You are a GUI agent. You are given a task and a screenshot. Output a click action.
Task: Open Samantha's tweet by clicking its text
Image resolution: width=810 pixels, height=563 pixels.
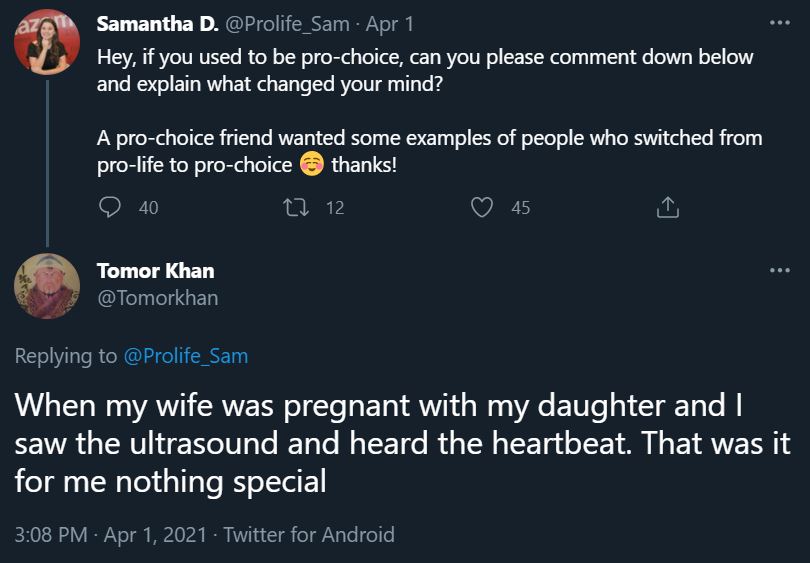pos(425,71)
